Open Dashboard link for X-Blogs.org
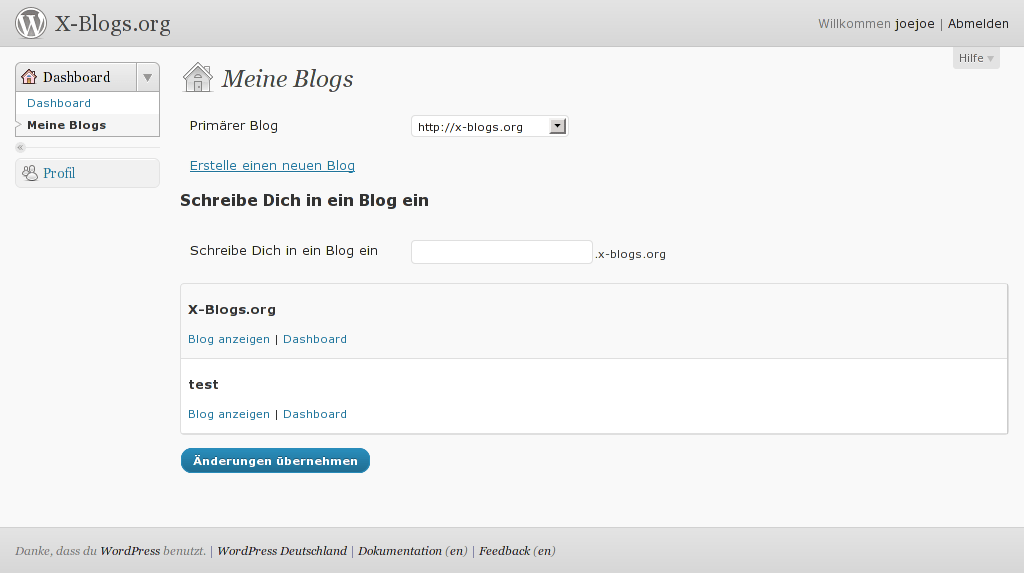1024x573 pixels. click(315, 339)
